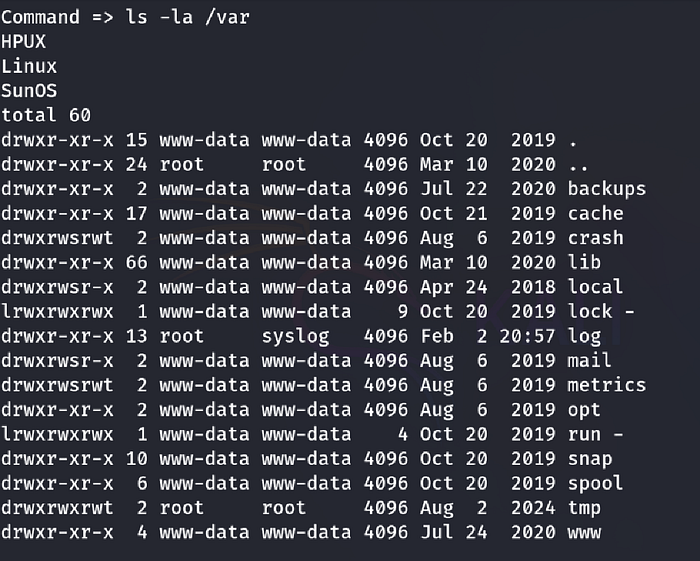Click the 'mail' directory name
Image resolution: width=700 pixels, height=561 pixels.
pyautogui.click(x=589, y=360)
